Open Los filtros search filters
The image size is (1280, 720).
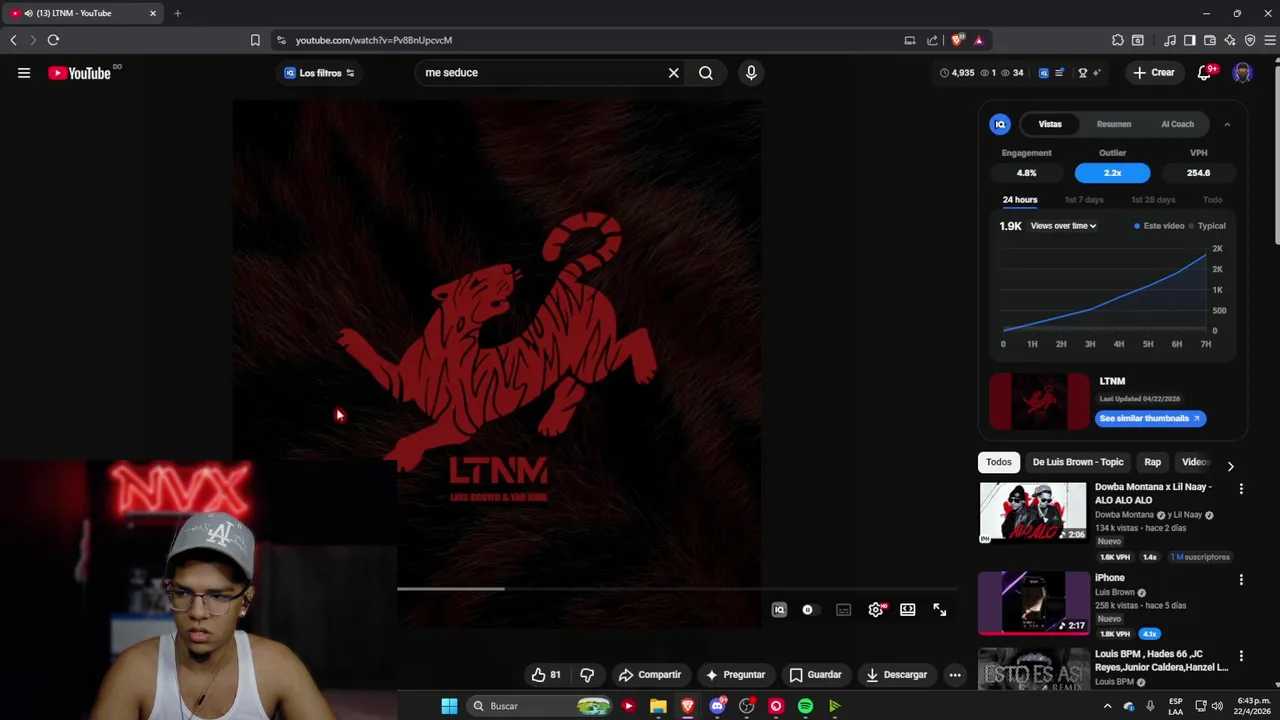(319, 73)
